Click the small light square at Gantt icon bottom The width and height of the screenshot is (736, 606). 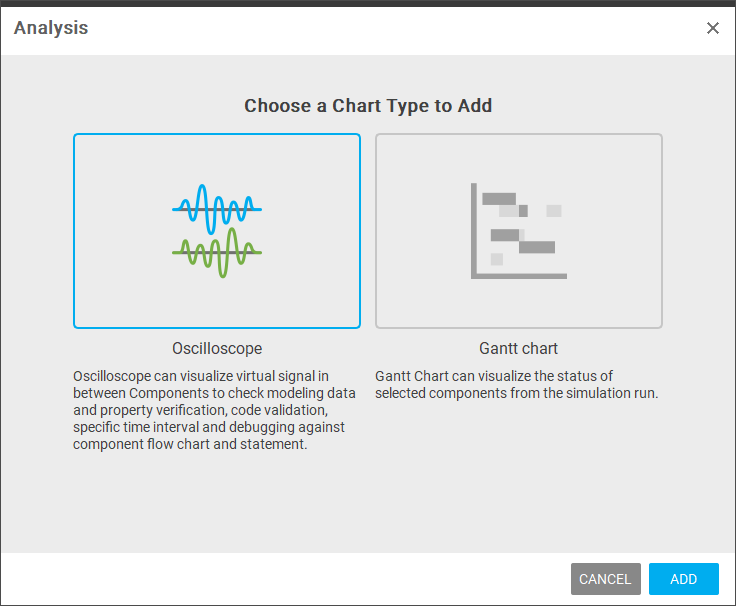[x=497, y=259]
